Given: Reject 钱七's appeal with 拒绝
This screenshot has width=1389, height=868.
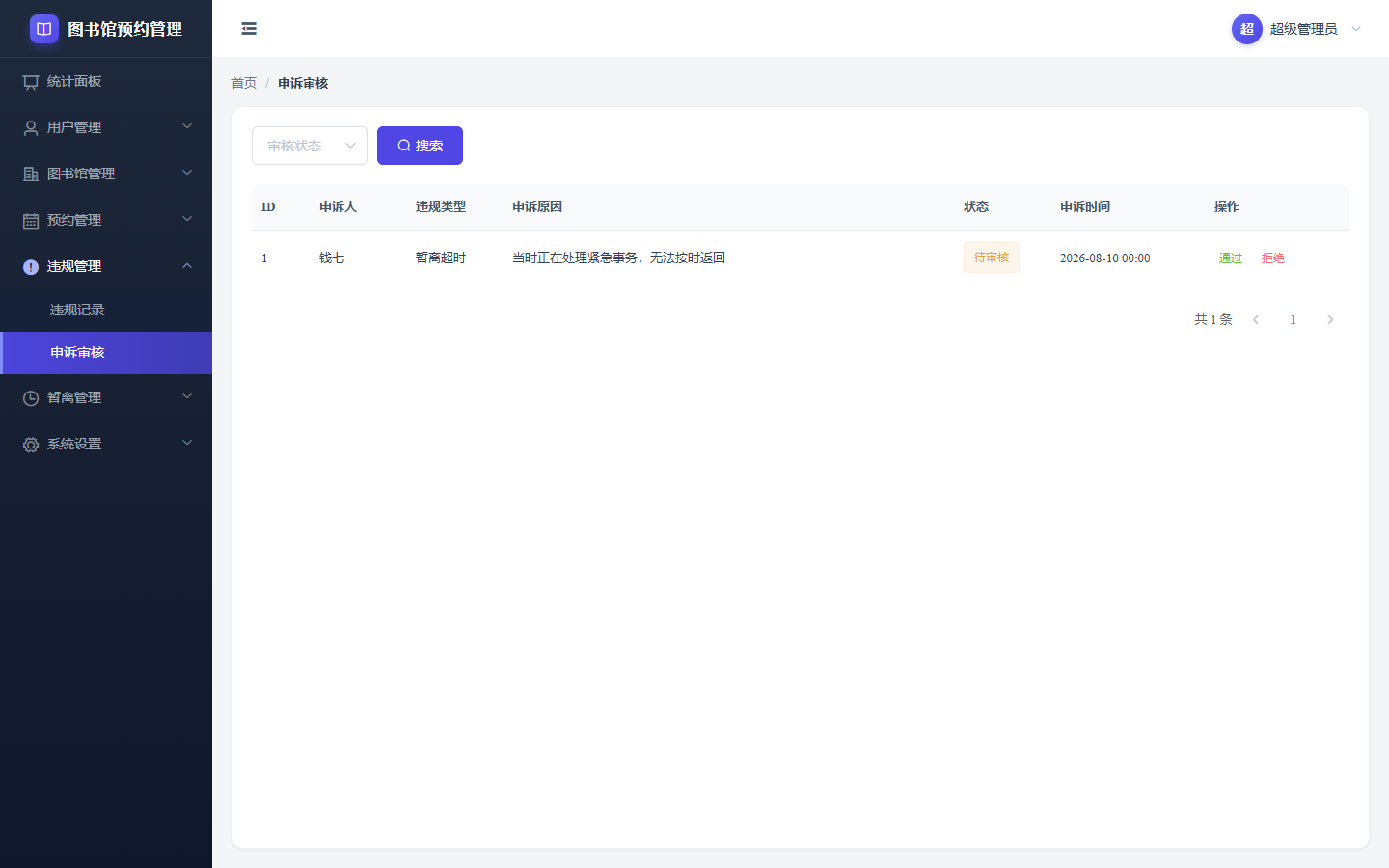Looking at the screenshot, I should [x=1273, y=258].
